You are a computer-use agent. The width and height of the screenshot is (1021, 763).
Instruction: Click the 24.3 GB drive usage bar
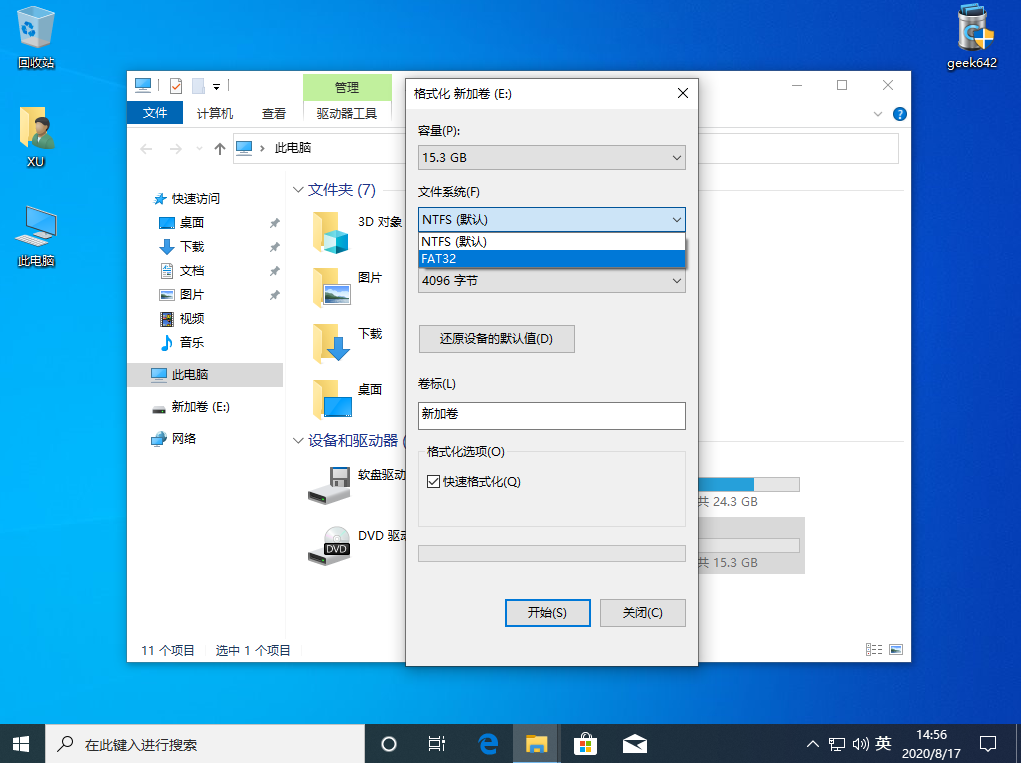click(749, 484)
